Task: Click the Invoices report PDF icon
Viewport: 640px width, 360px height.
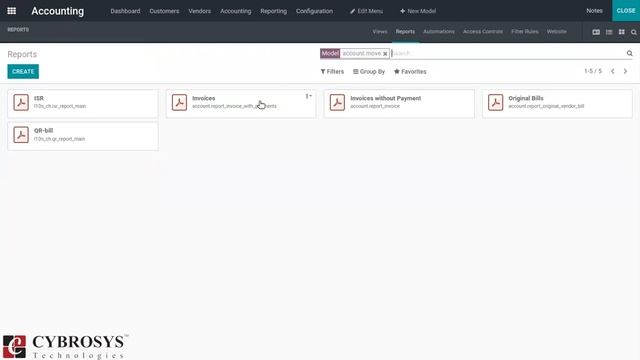Action: point(179,102)
